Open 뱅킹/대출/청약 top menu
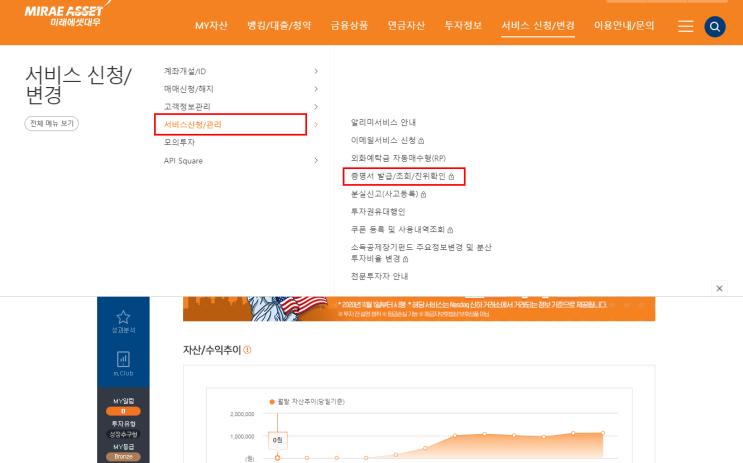Screen dimensions: 743x463 click(279, 26)
